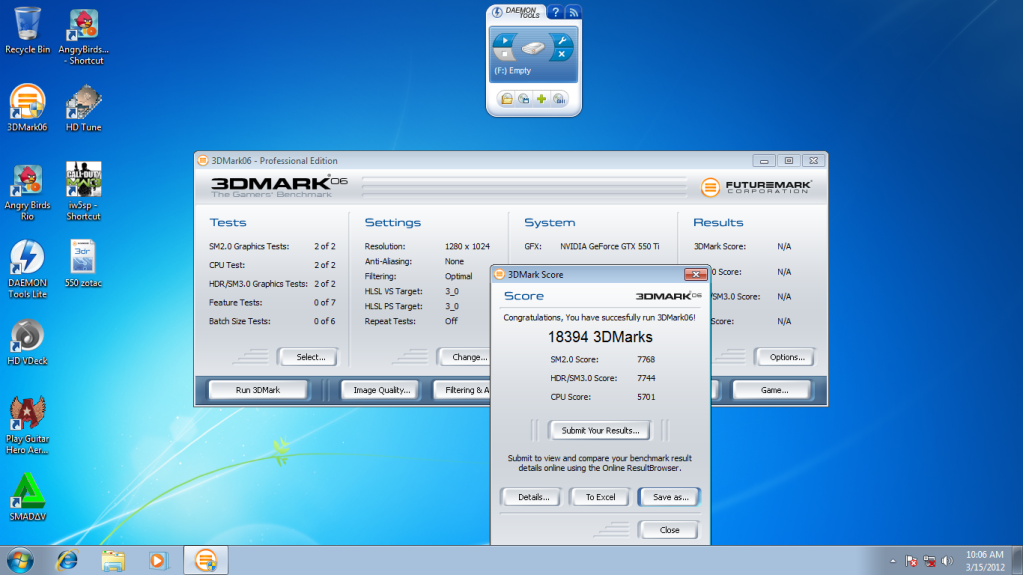Click the rightmost disc icon in the gadget's bottom row
This screenshot has height=575, width=1023.
tap(559, 99)
